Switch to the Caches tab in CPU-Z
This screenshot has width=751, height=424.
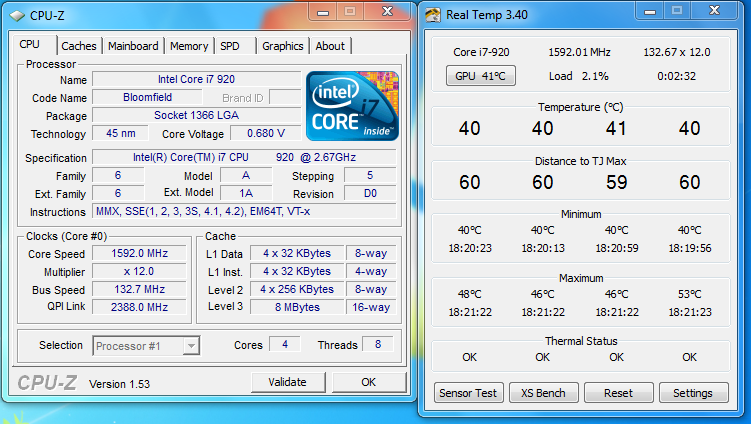pos(79,46)
